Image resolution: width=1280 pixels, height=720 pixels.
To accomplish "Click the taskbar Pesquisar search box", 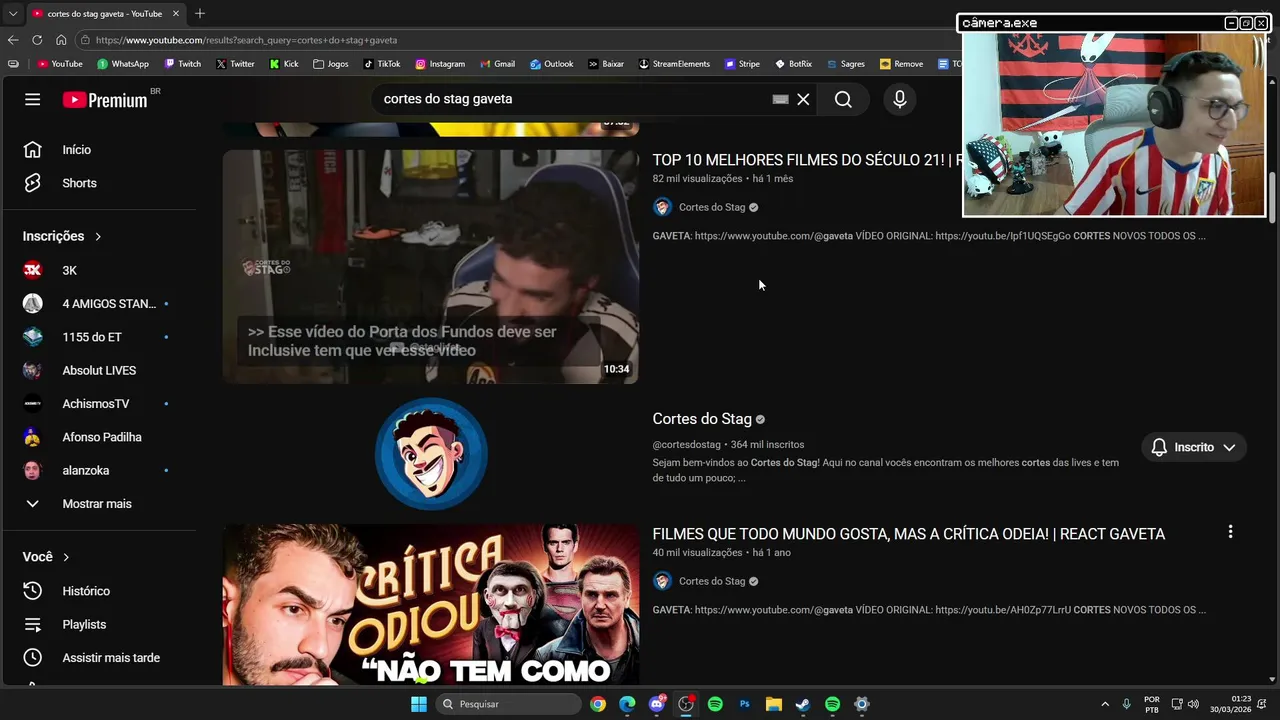I will [x=510, y=704].
